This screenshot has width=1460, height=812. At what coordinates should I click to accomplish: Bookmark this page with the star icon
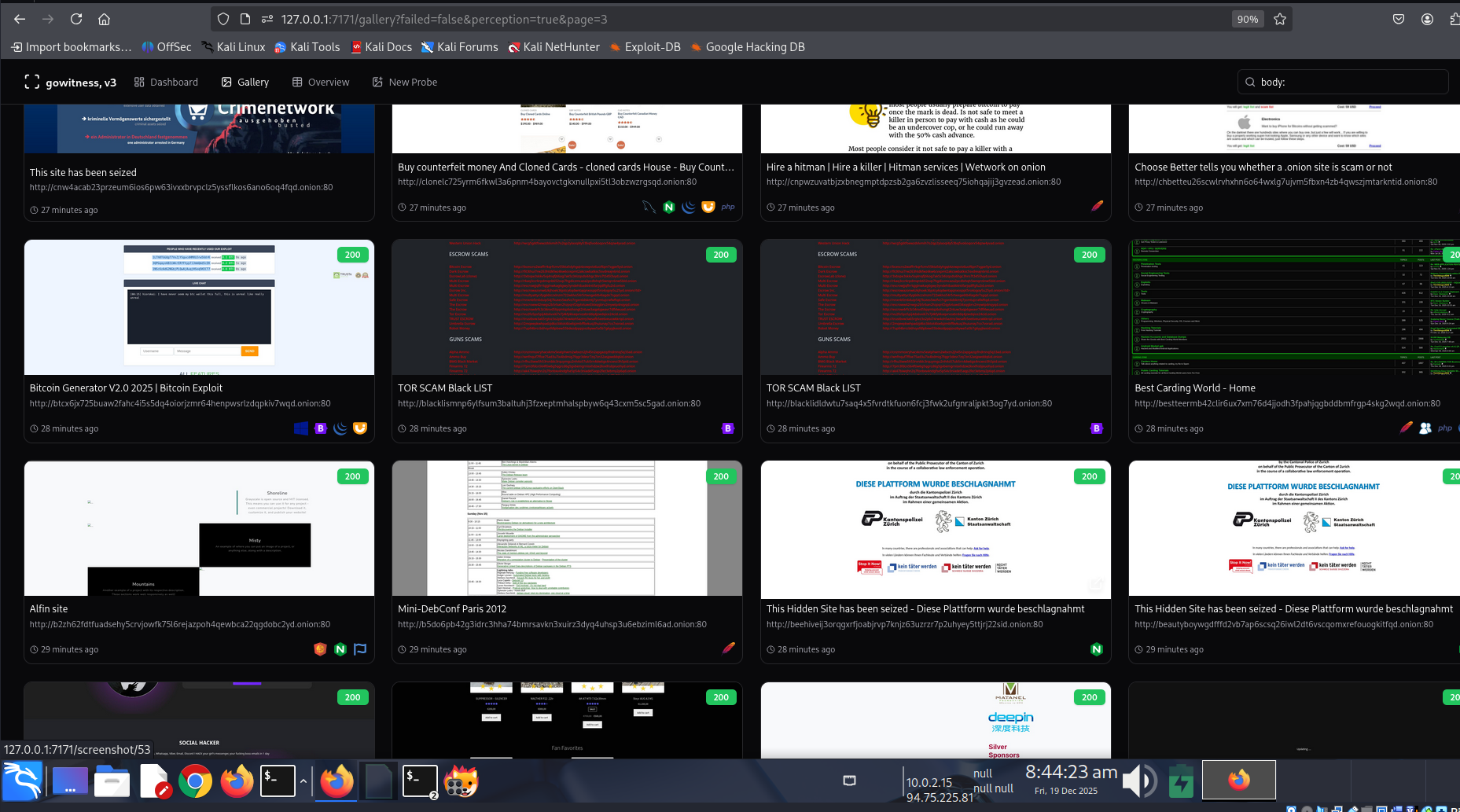[1280, 19]
